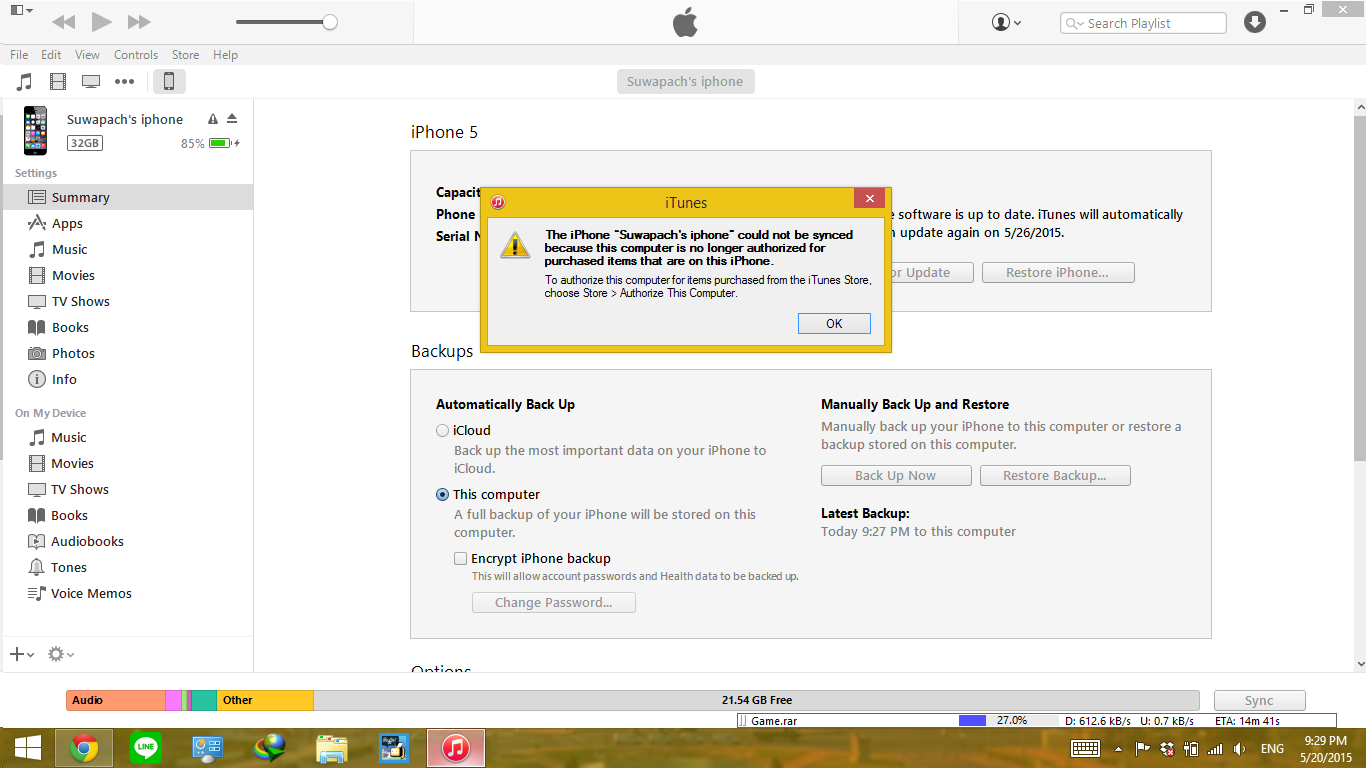
Task: Play the previous track with the rewind button
Action: 63,22
